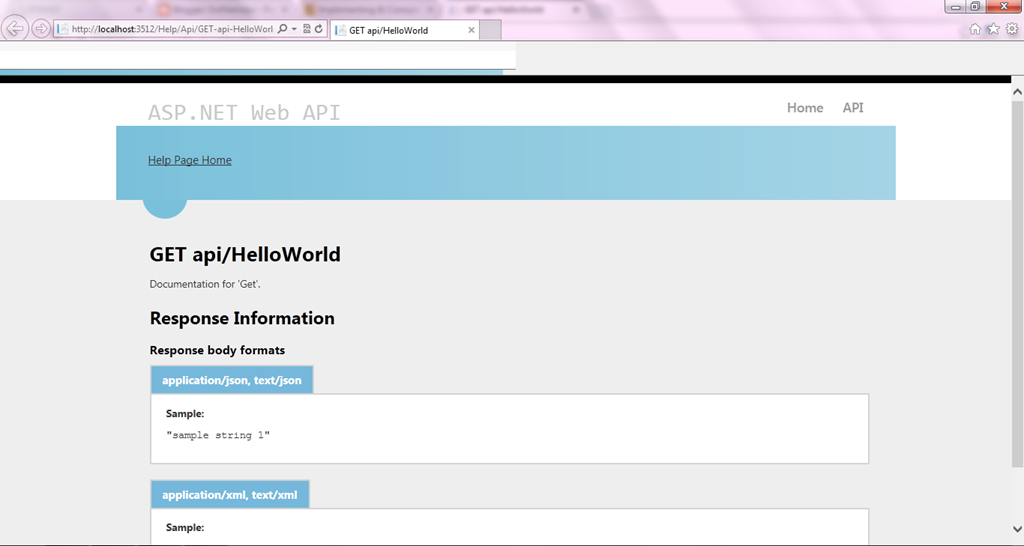
Task: Select the GET api/HelloWorld browser tab
Action: [404, 30]
